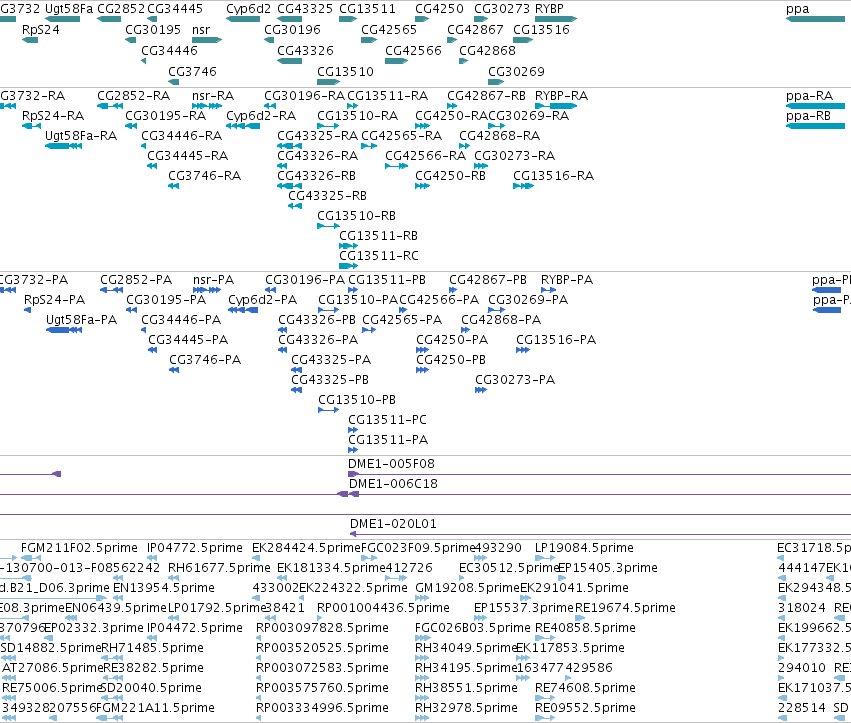Open gene label reading exactly "CG4250"
This screenshot has width=851, height=723.
click(439, 9)
